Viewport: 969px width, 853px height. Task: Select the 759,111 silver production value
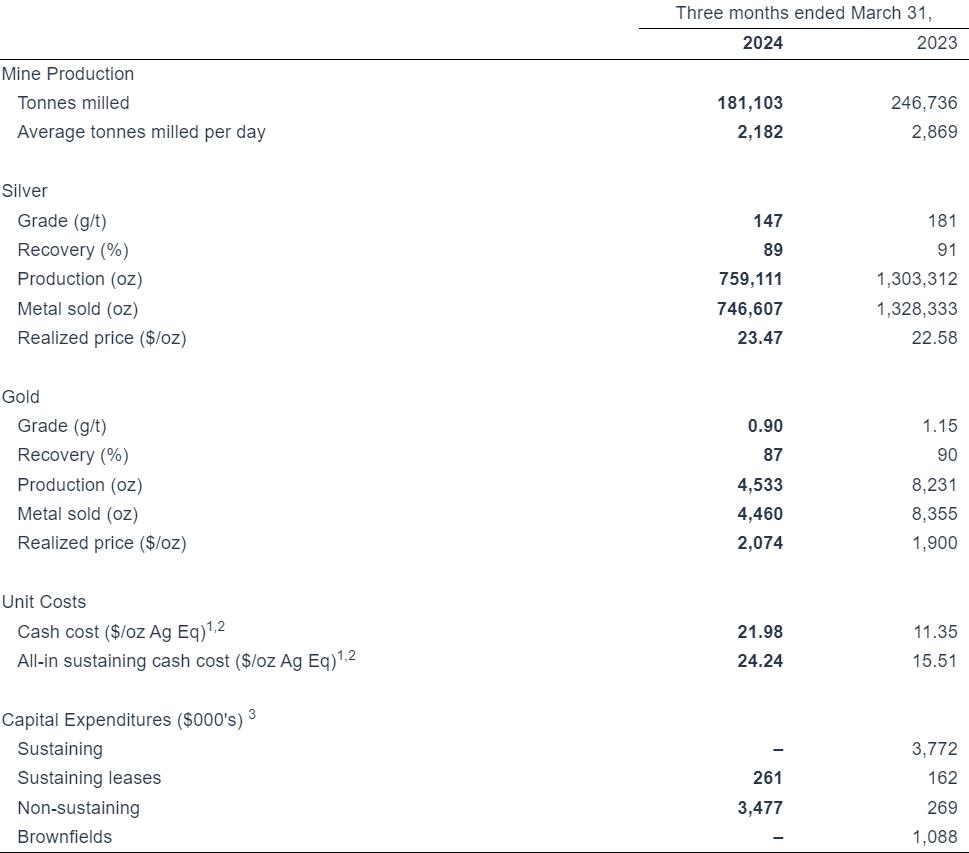(x=750, y=279)
